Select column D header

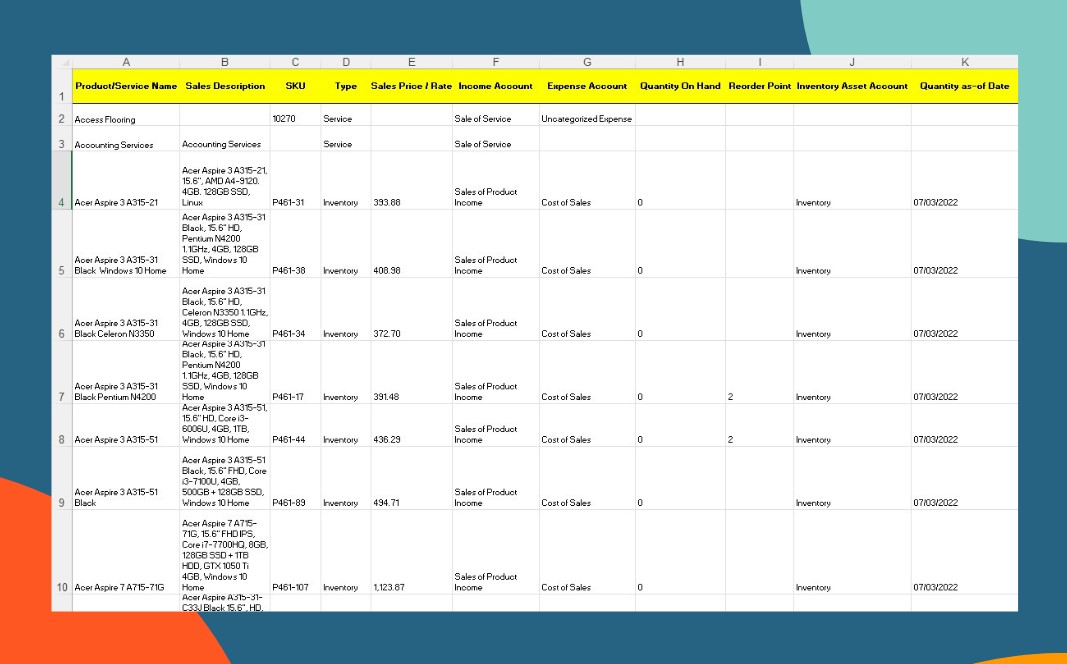click(346, 62)
